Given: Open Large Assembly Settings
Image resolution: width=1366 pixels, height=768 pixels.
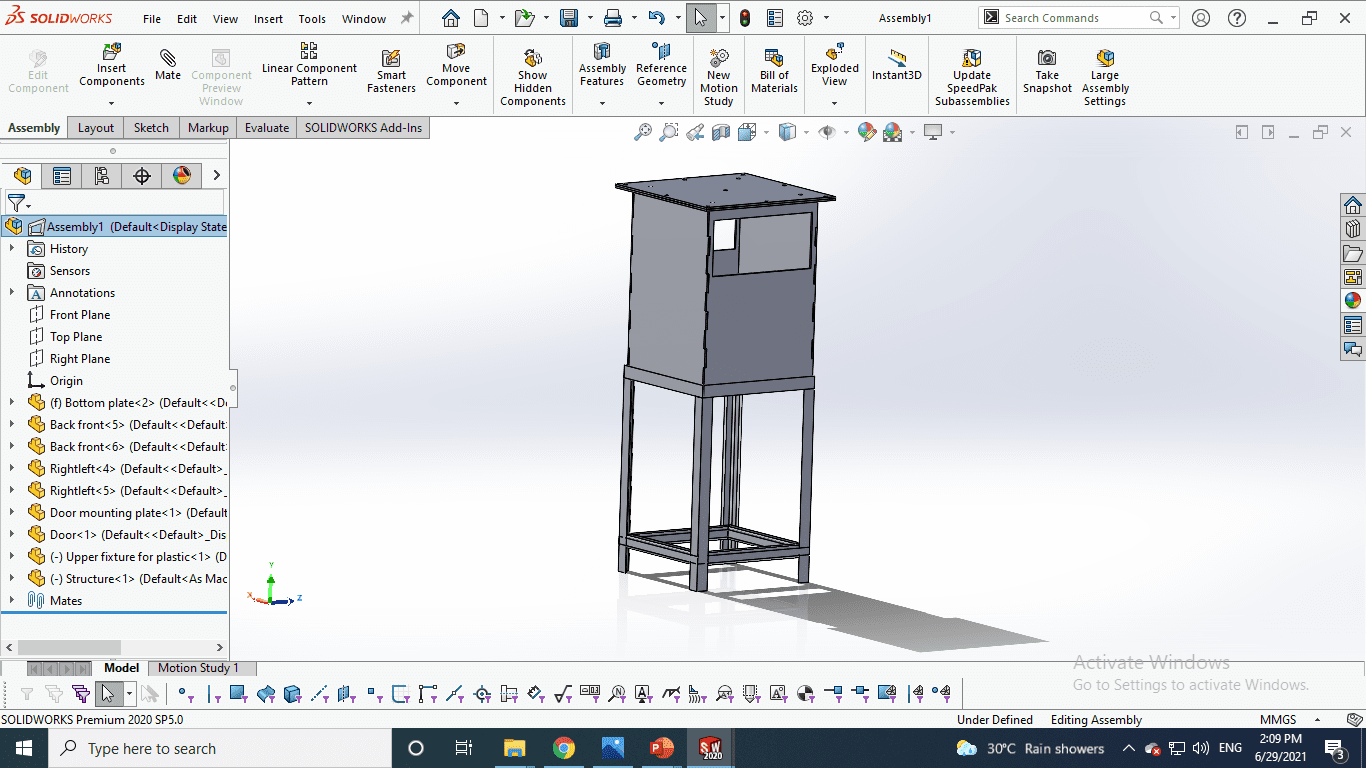Looking at the screenshot, I should (x=1105, y=78).
